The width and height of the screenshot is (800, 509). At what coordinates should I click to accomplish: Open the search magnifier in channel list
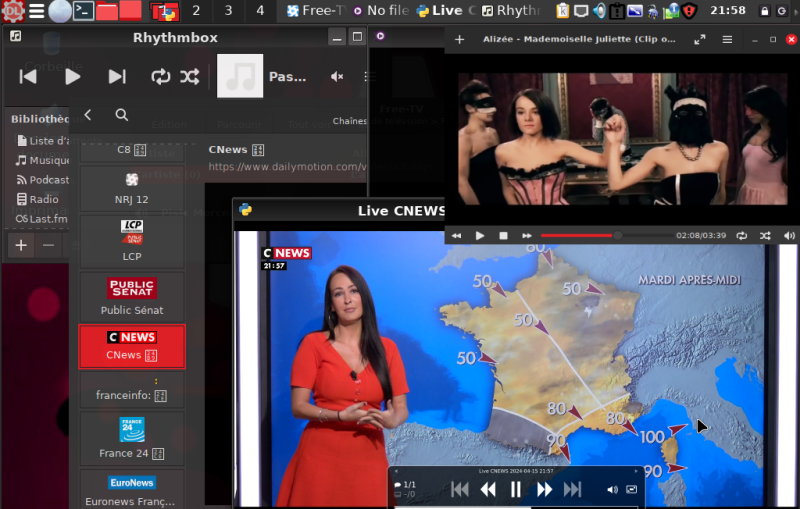coord(121,115)
